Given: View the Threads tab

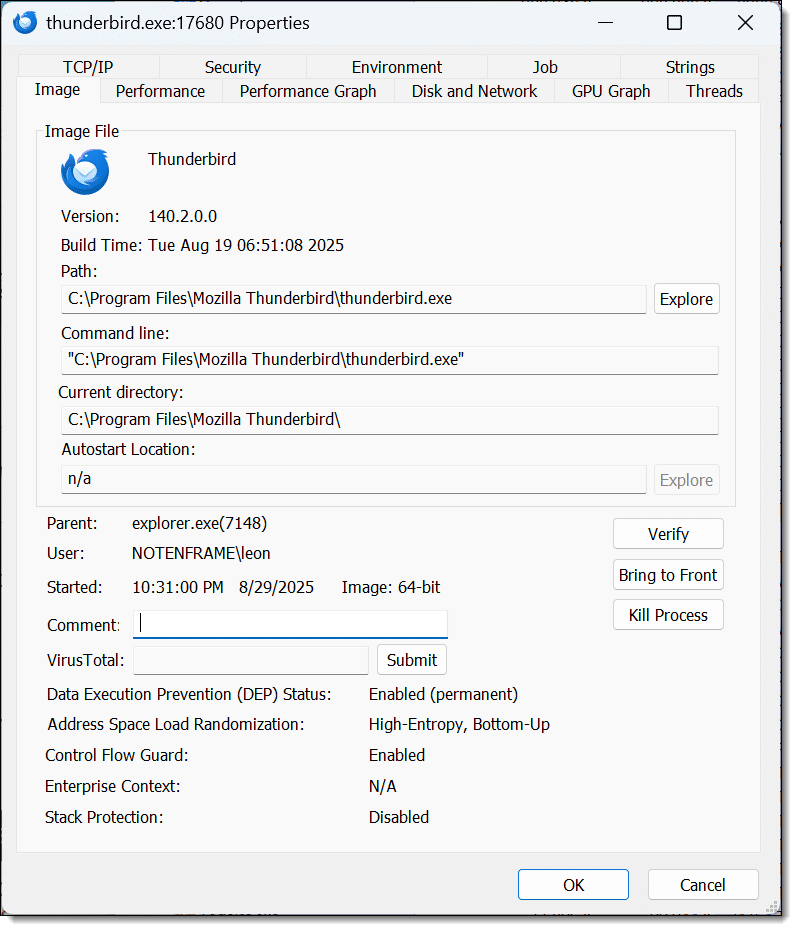Looking at the screenshot, I should 714,91.
